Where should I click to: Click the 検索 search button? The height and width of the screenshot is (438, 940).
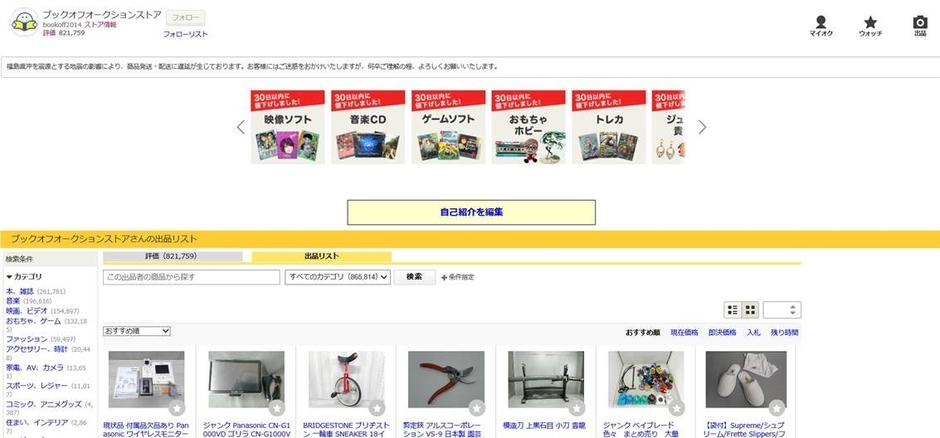[414, 277]
